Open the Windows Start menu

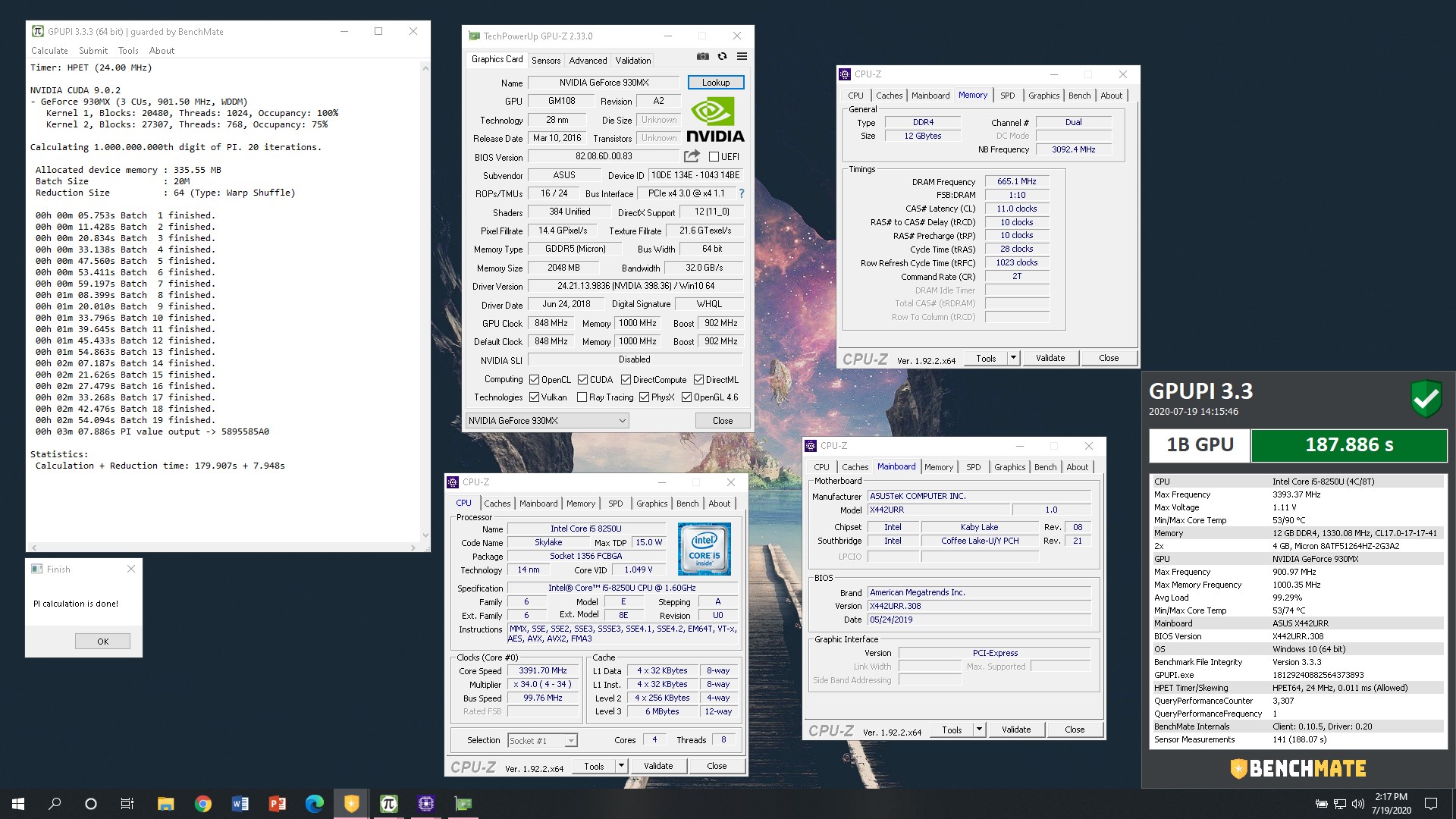click(18, 803)
